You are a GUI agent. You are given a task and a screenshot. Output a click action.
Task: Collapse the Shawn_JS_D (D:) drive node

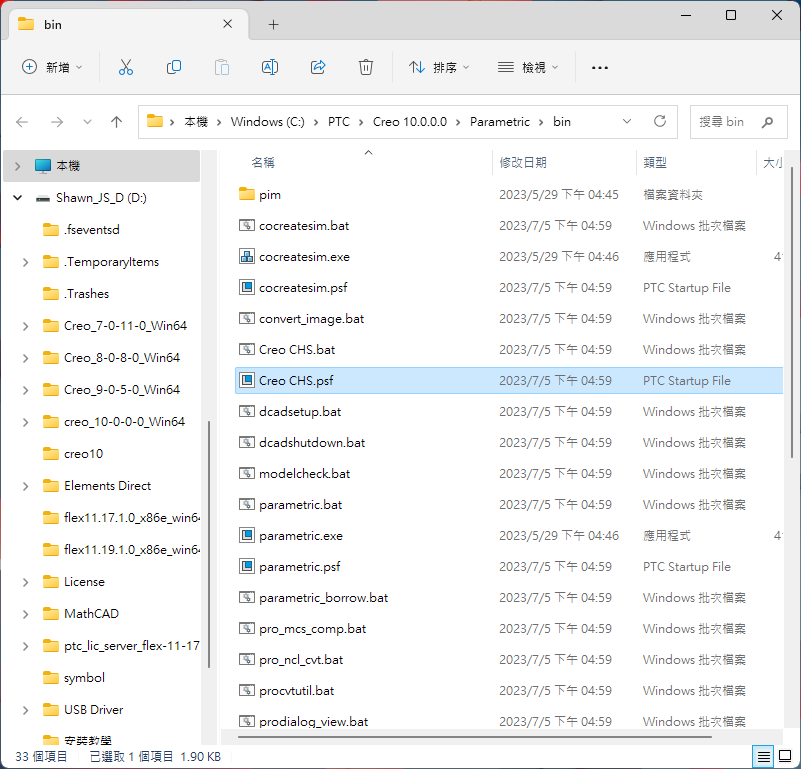pos(17,198)
